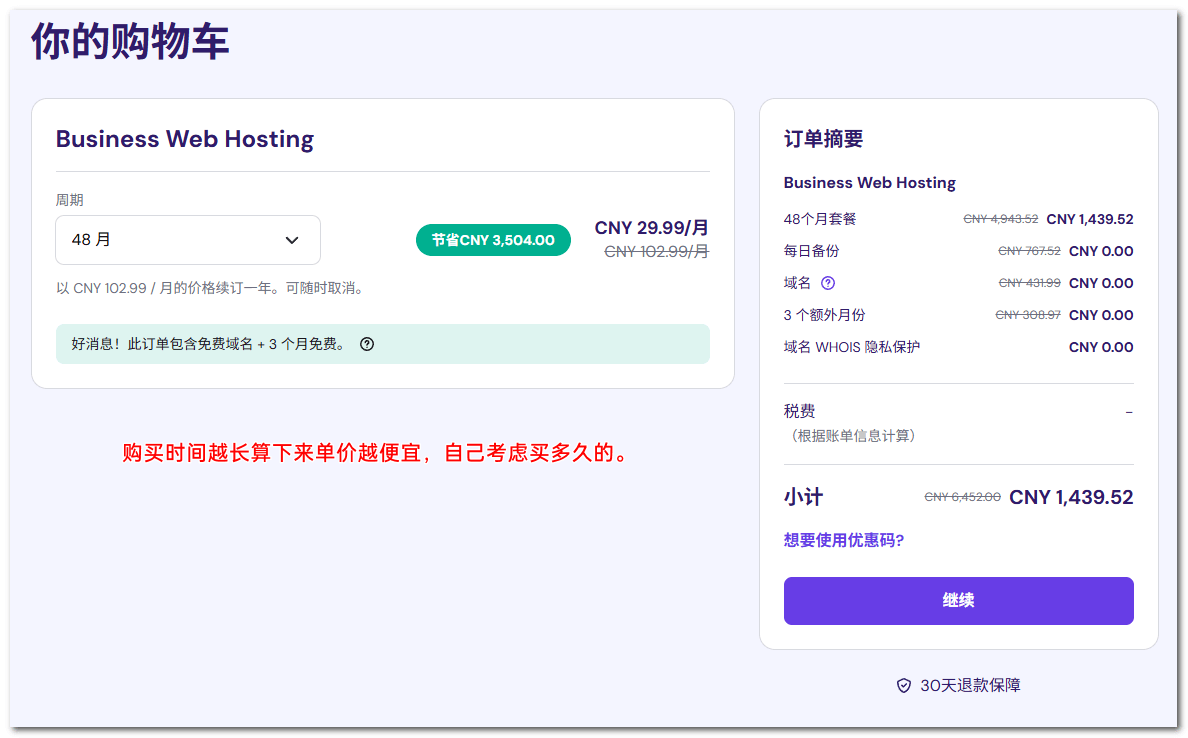This screenshot has width=1188, height=738.
Task: Click the 你的购物车 page title
Action: tap(130, 42)
